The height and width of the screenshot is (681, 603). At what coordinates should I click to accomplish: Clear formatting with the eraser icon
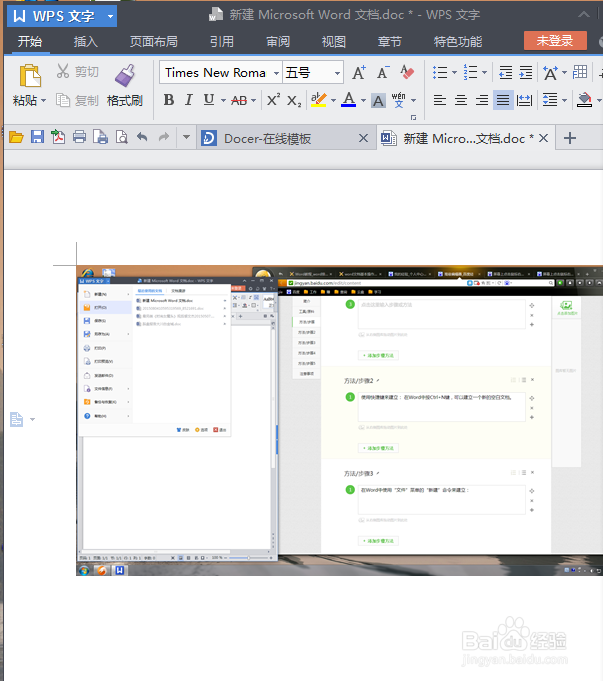pos(407,73)
